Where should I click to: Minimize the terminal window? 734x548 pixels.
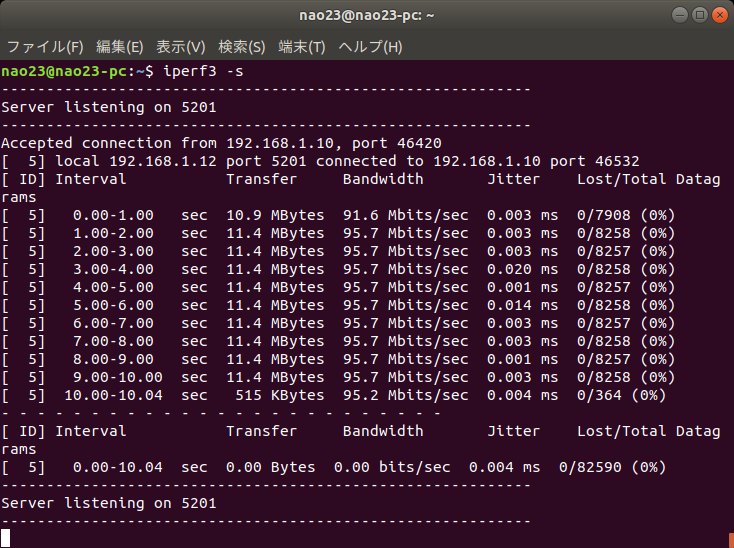pos(679,15)
